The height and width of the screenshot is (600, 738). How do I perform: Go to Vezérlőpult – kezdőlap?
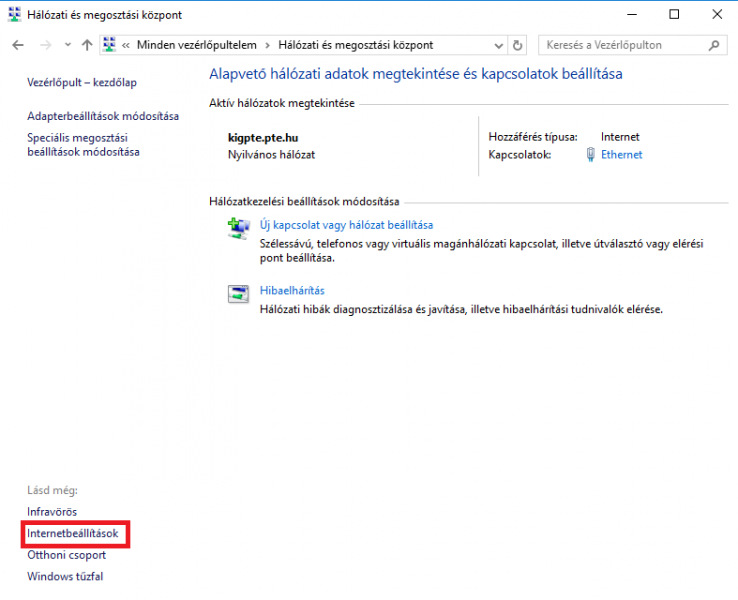point(84,83)
